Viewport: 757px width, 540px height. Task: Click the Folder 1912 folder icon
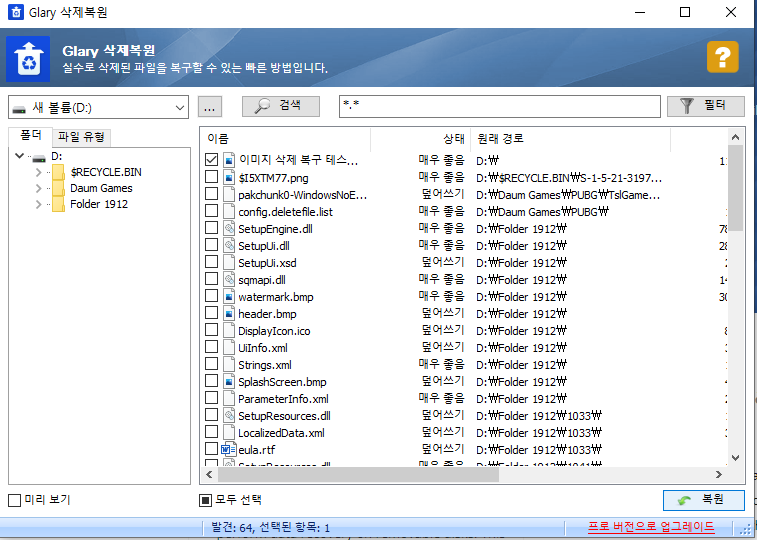click(58, 204)
